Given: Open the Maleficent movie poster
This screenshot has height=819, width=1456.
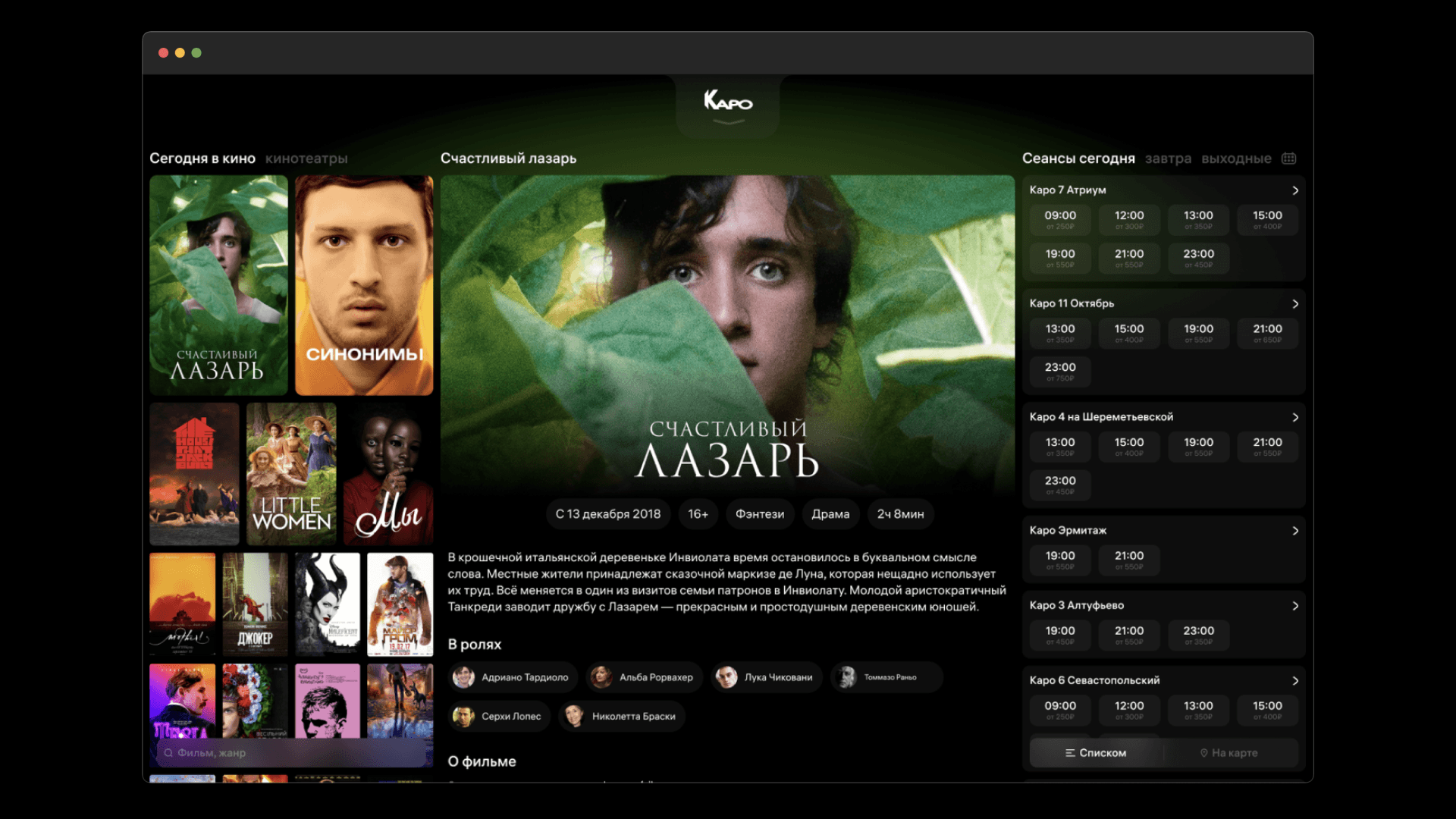Looking at the screenshot, I should click(328, 604).
